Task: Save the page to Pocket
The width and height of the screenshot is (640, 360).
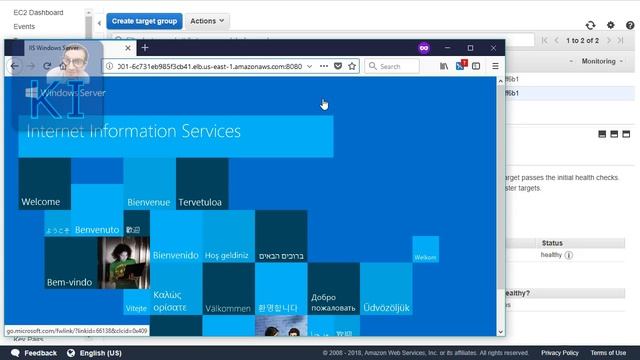Action: [x=338, y=66]
